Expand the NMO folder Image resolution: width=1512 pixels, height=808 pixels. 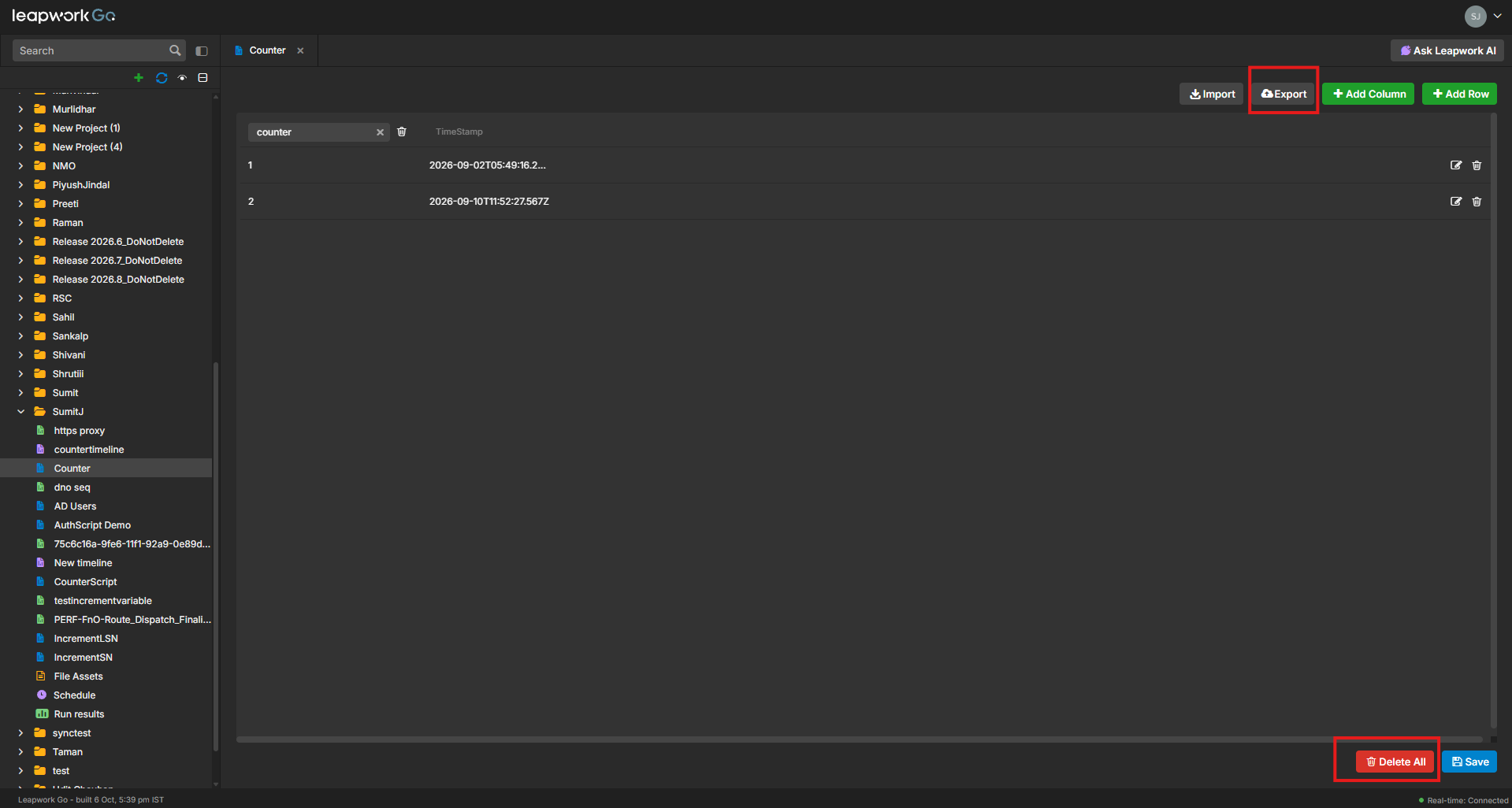pyautogui.click(x=21, y=166)
